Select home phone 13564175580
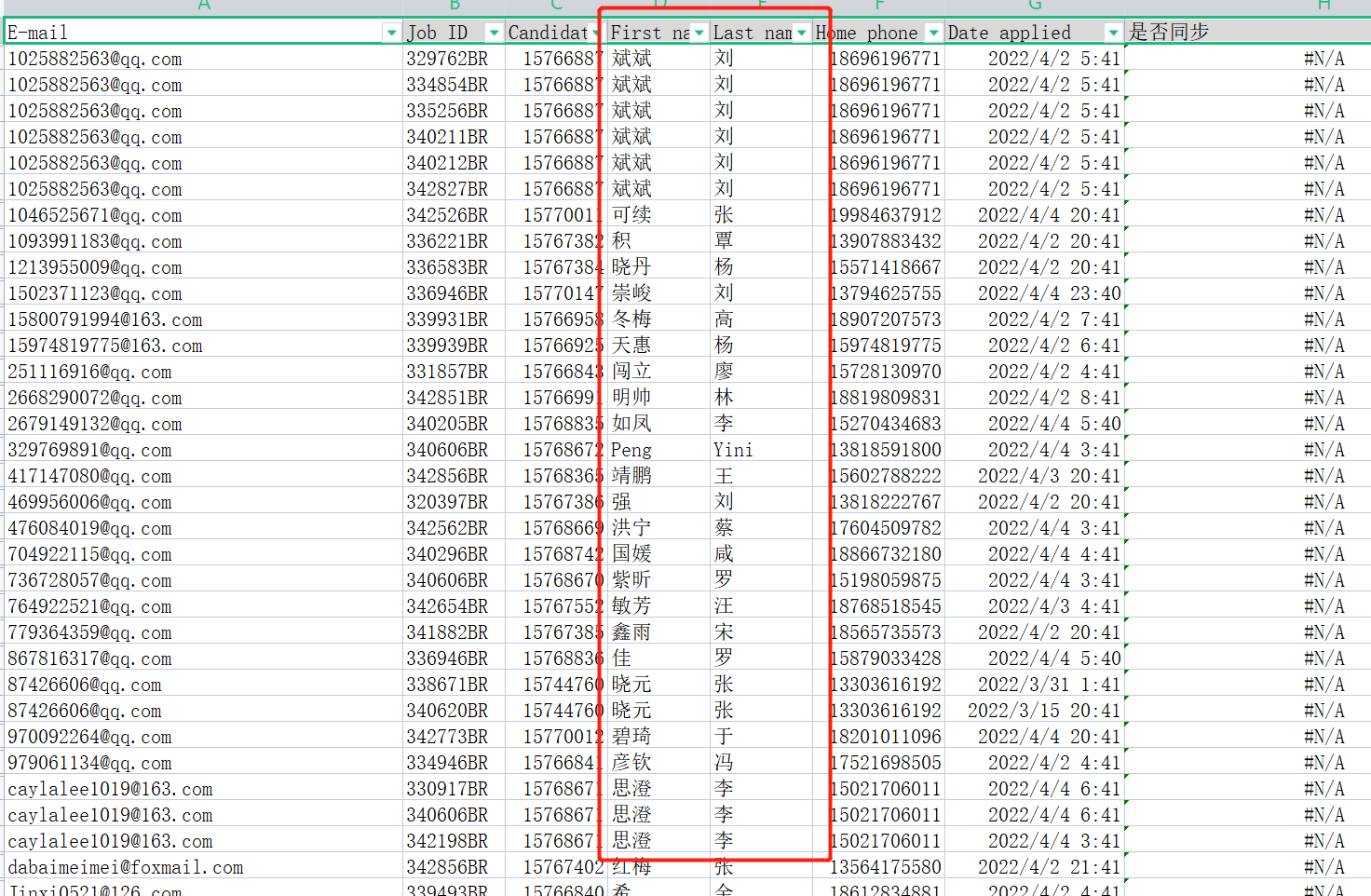 coord(886,867)
